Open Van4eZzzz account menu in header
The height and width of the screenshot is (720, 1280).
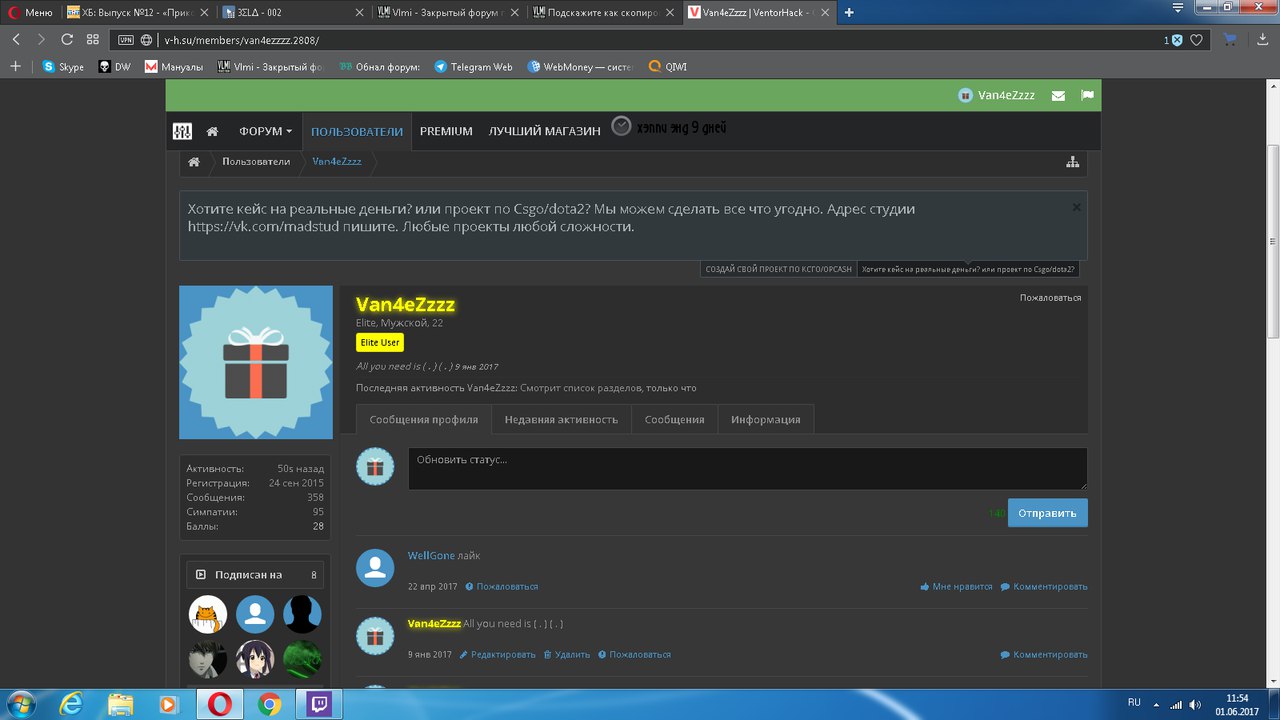coord(1000,96)
